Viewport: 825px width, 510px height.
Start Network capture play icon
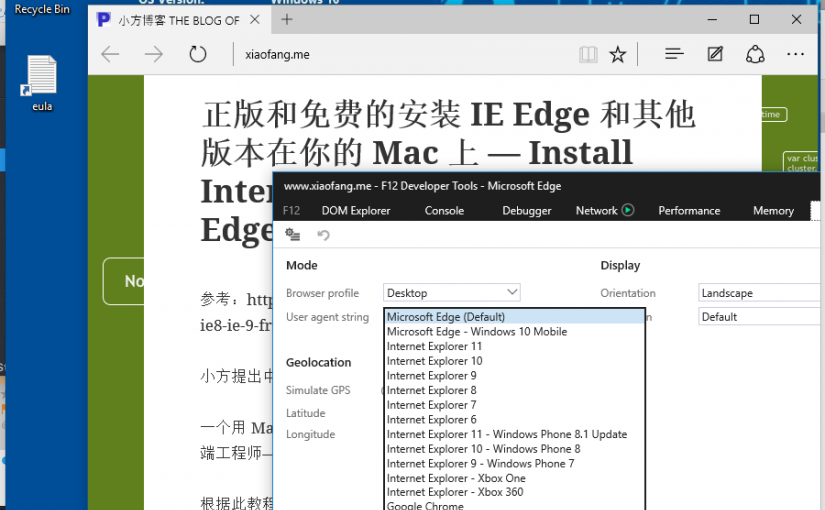[x=628, y=210]
